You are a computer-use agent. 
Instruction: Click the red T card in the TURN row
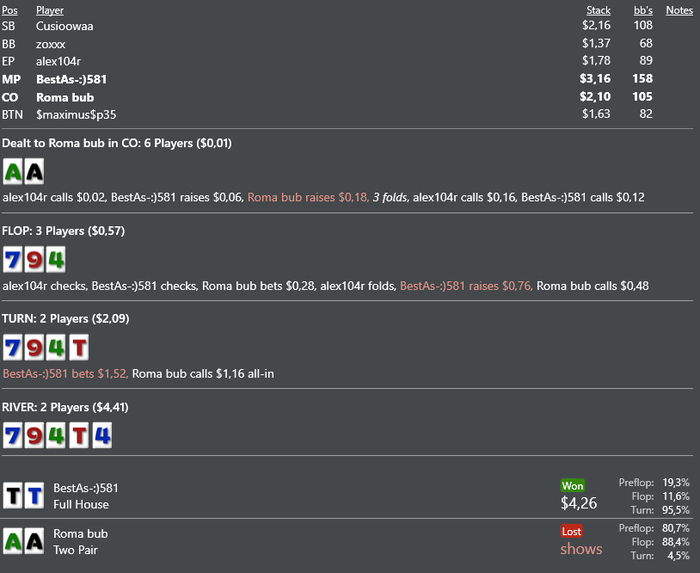78,348
